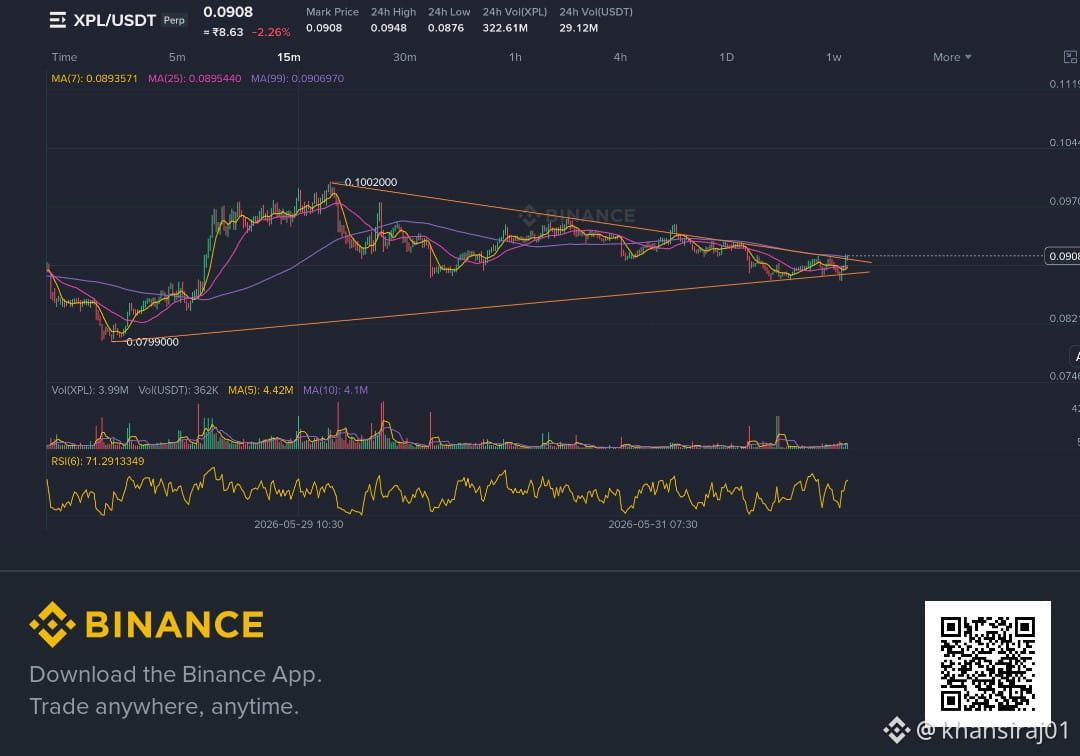Click the volume MA(10) 4.1M label
Screen dimensions: 1080x756
[x=335, y=390]
